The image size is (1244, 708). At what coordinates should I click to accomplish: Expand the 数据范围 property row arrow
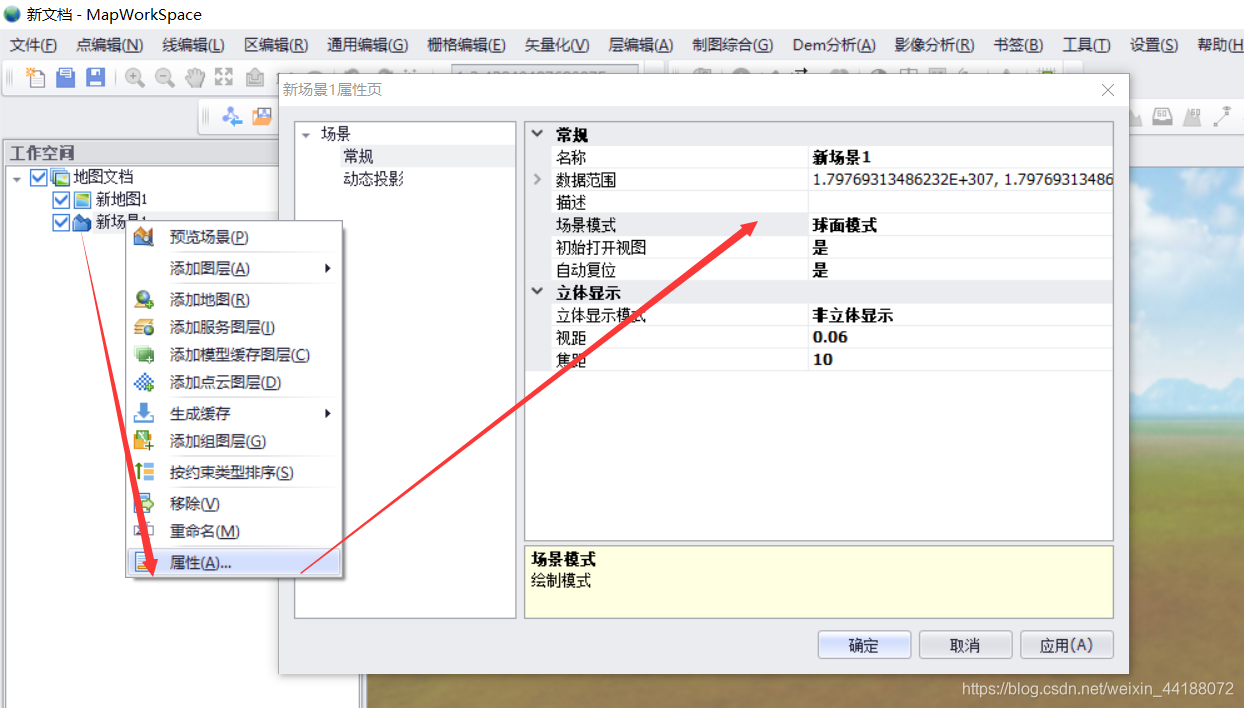(x=537, y=179)
